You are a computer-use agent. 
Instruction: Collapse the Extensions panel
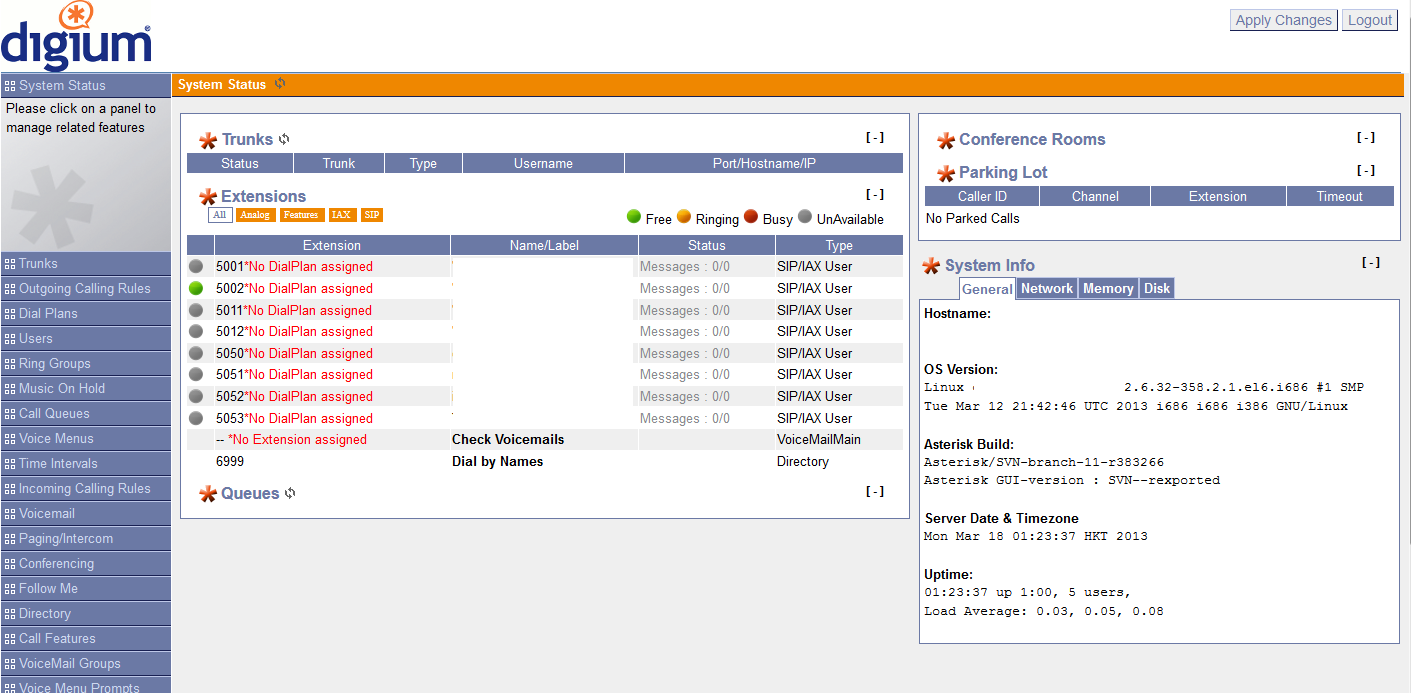pyautogui.click(x=875, y=195)
